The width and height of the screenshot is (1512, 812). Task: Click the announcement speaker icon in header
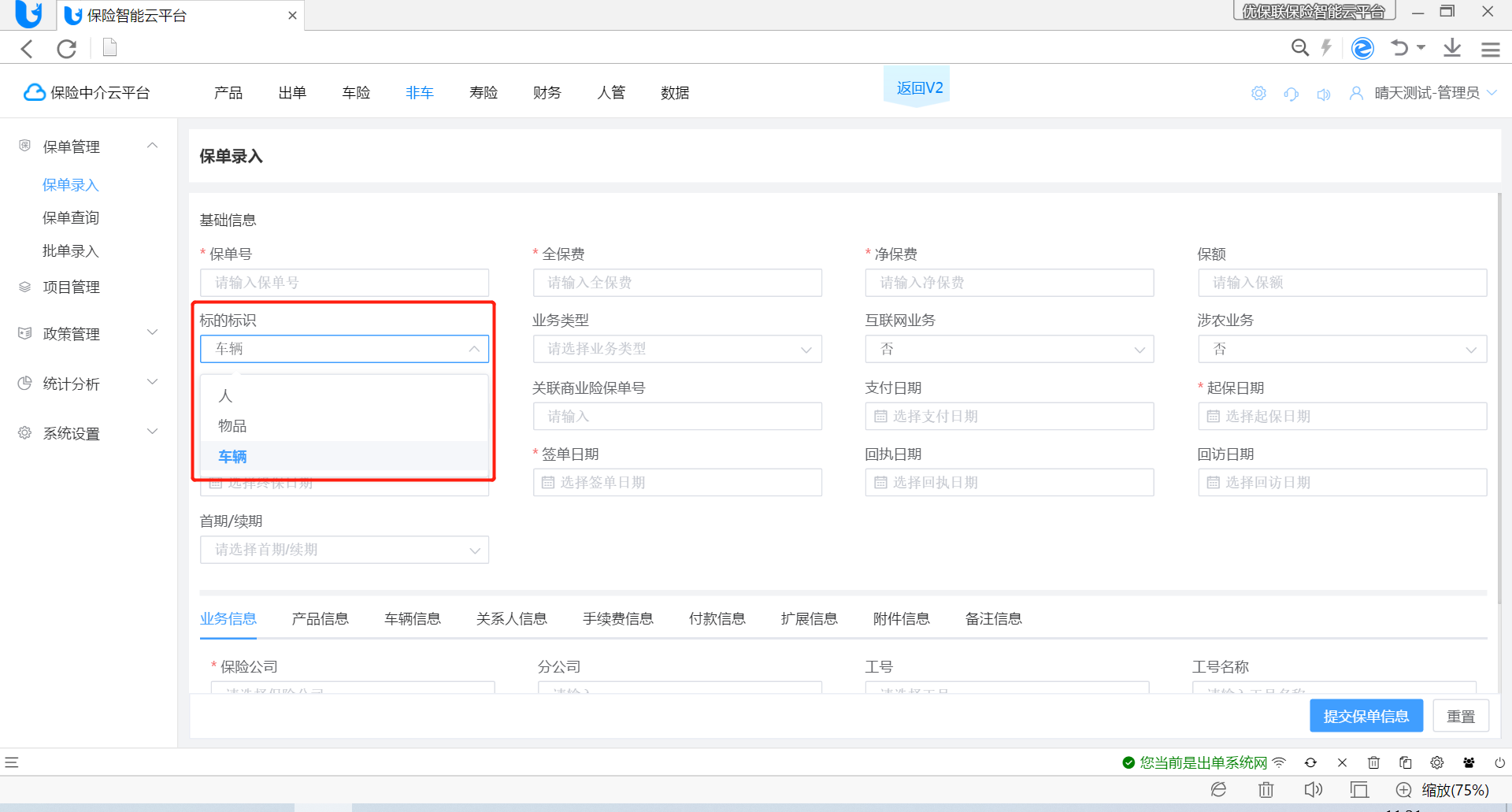pos(1324,94)
